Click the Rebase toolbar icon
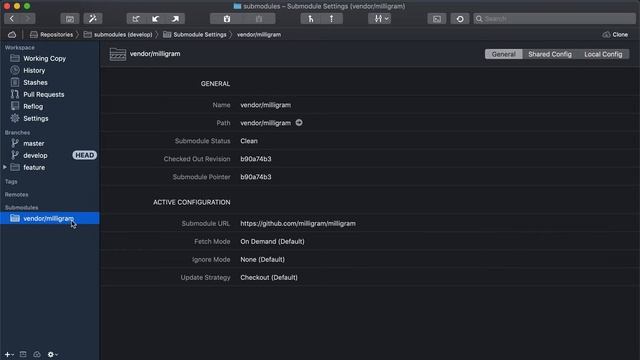The height and width of the screenshot is (360, 640). click(331, 19)
